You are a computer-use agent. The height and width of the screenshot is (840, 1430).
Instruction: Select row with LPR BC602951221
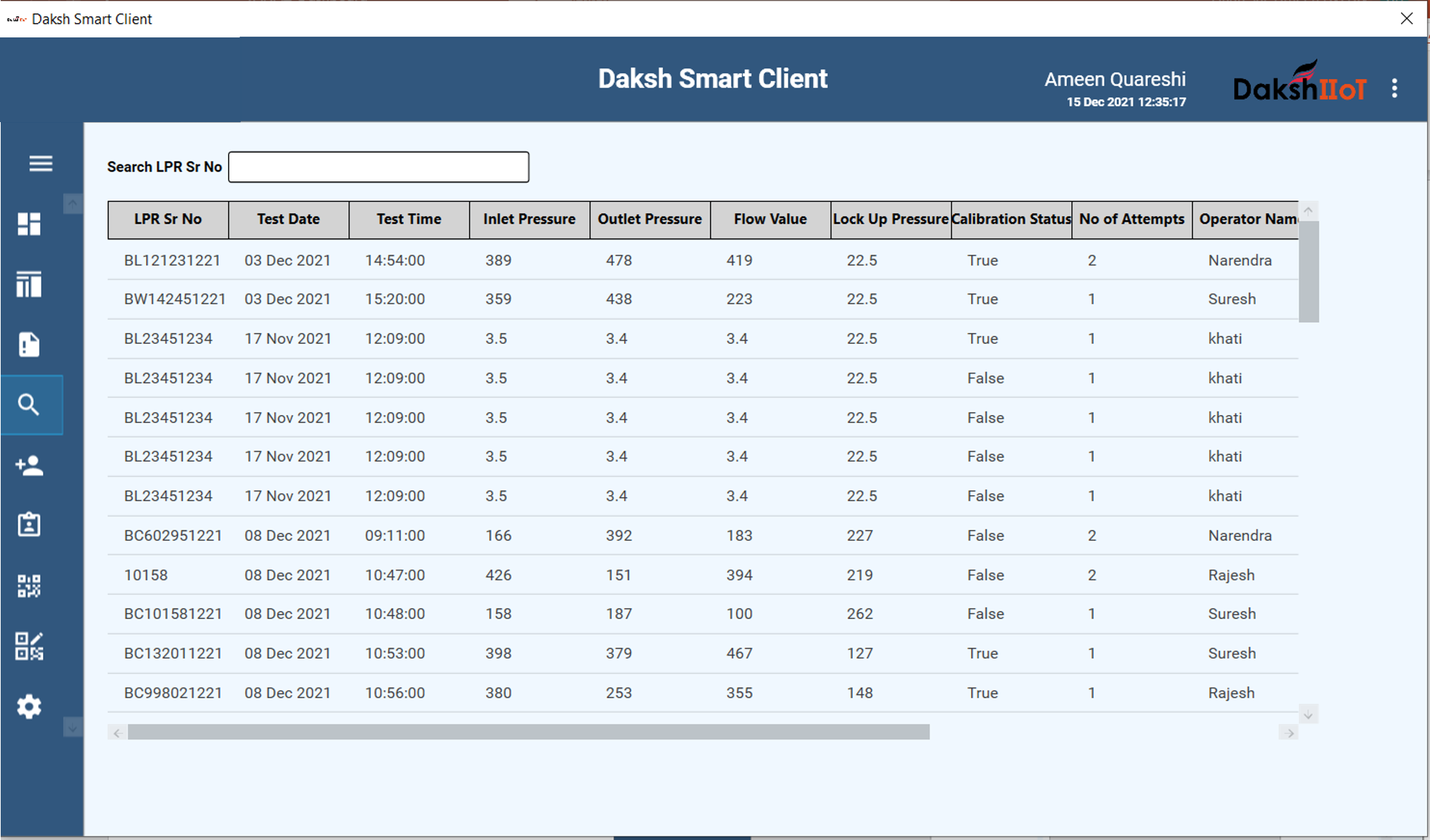(x=173, y=536)
